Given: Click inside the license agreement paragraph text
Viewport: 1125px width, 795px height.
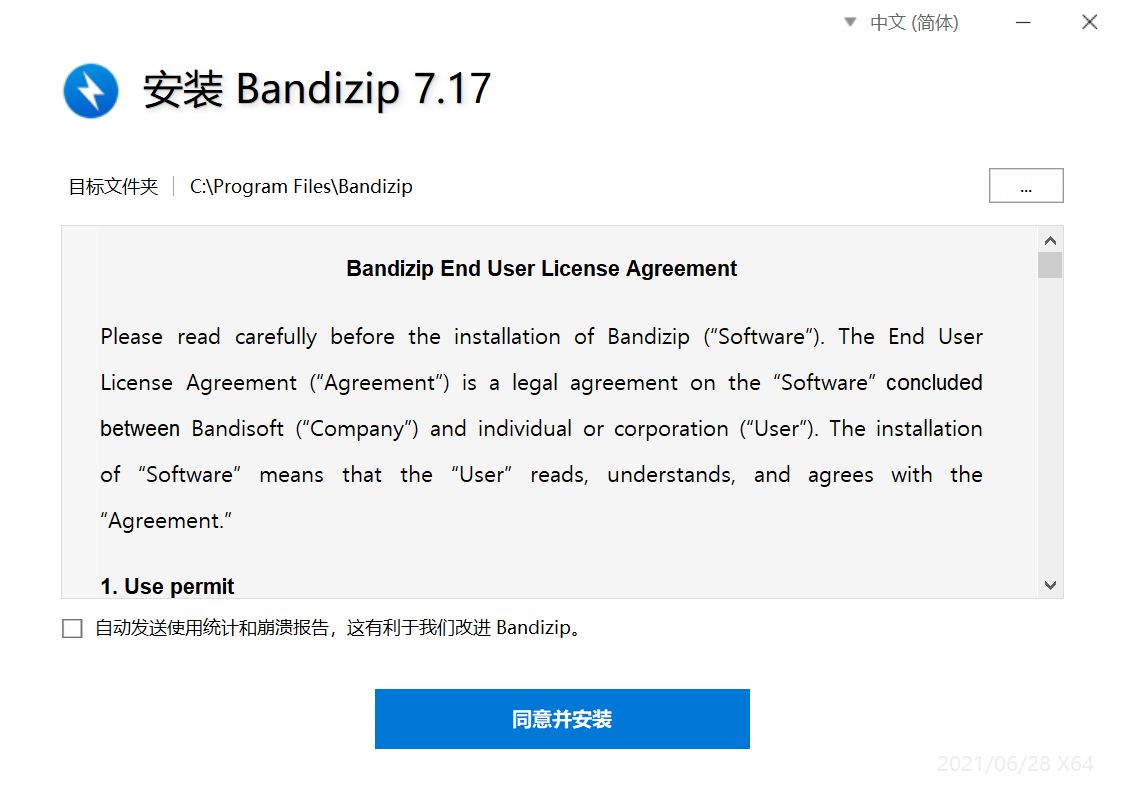Looking at the screenshot, I should pos(542,428).
